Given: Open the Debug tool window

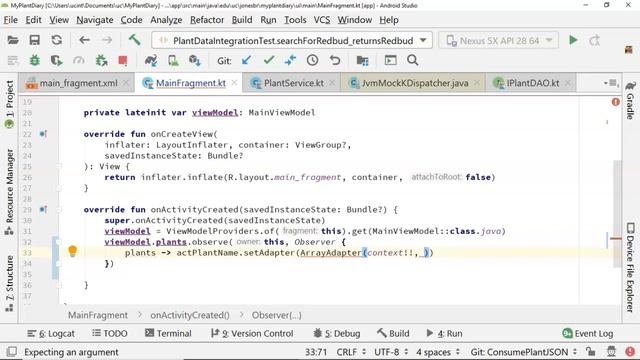Looking at the screenshot, I should [x=337, y=333].
